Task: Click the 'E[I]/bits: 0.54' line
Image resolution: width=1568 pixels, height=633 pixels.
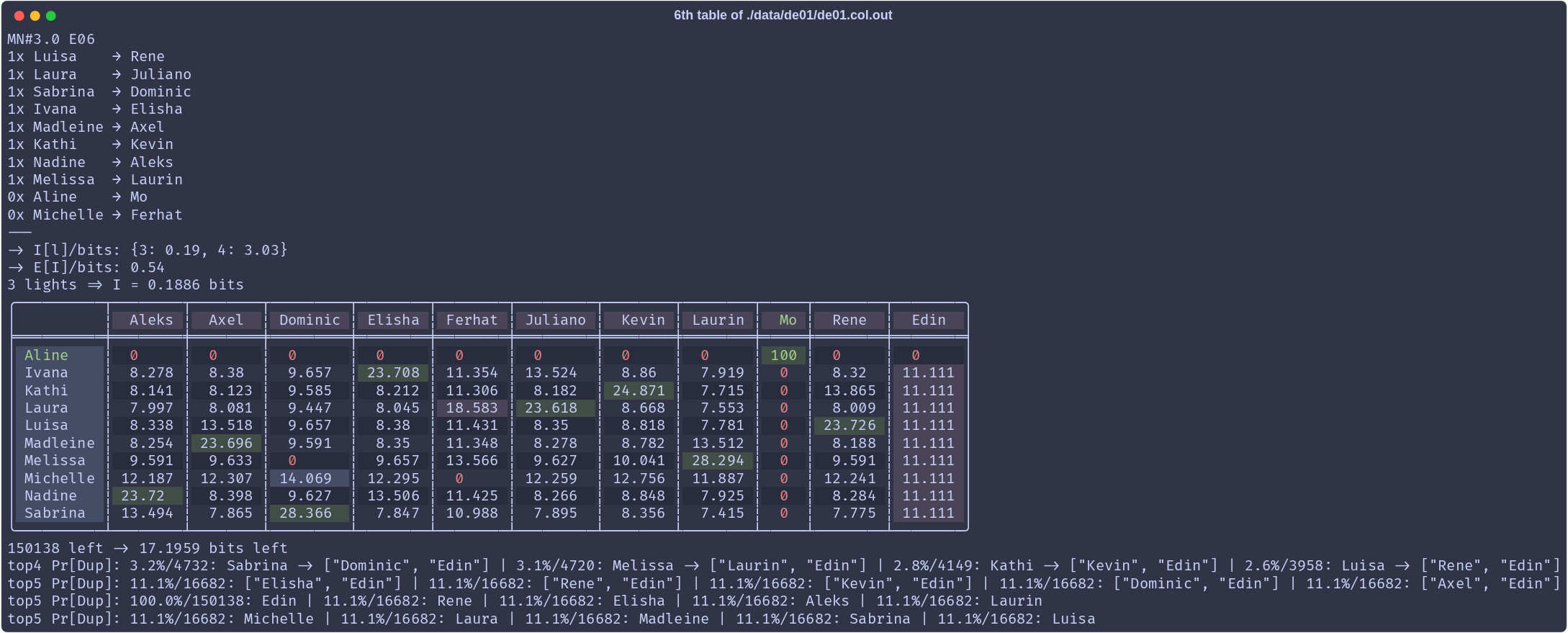Action: [x=86, y=267]
